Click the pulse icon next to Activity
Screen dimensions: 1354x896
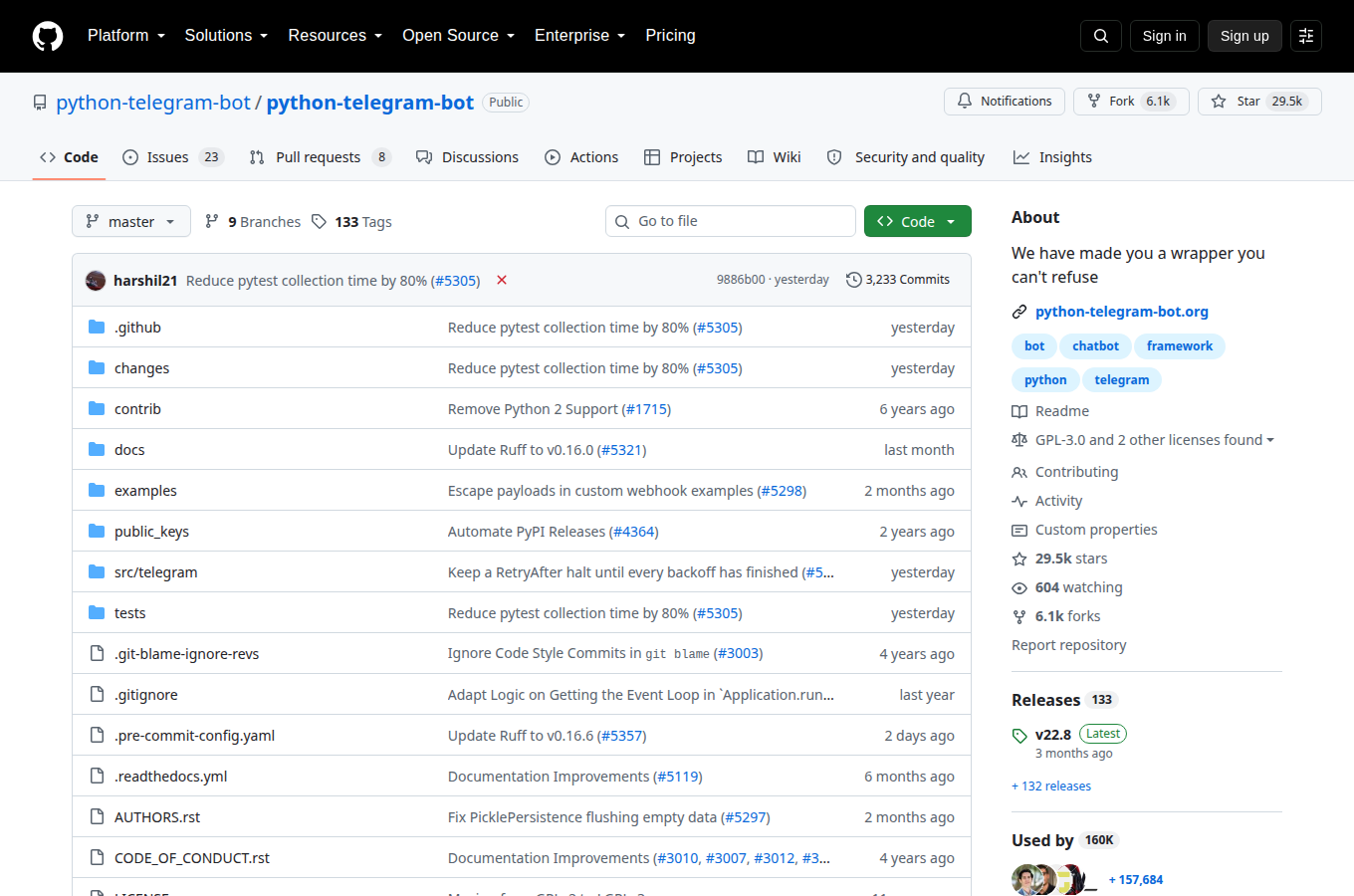tap(1019, 501)
